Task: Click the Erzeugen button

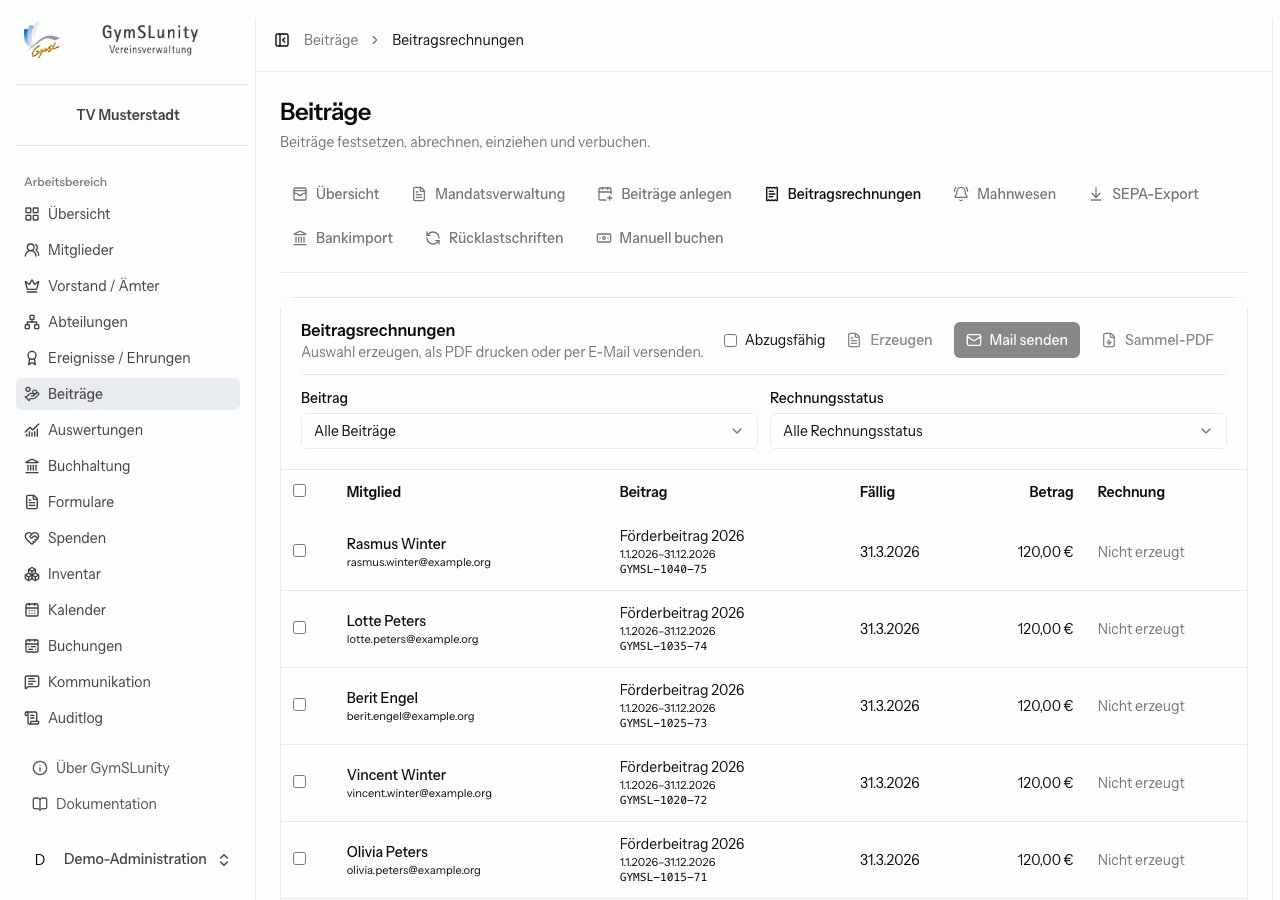Action: coord(889,340)
